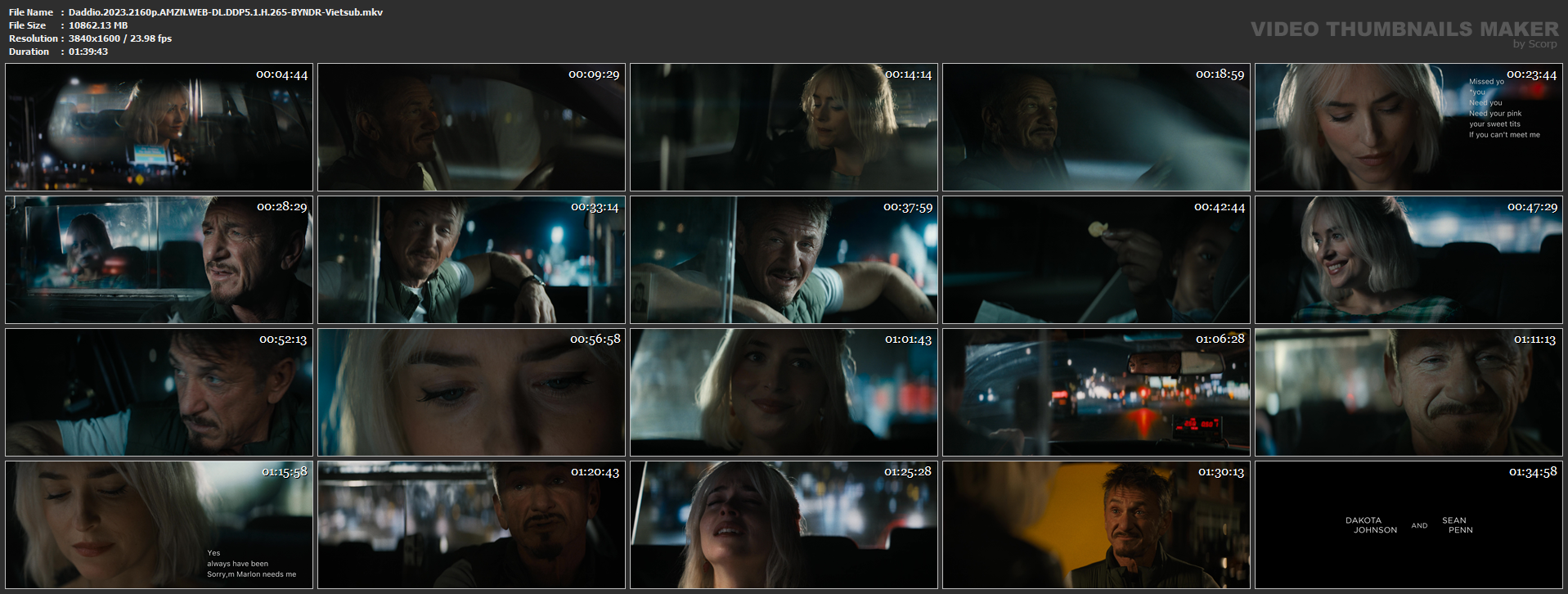Open the thumbnail at 00:37:59
This screenshot has height=594, width=1568.
coord(784,259)
